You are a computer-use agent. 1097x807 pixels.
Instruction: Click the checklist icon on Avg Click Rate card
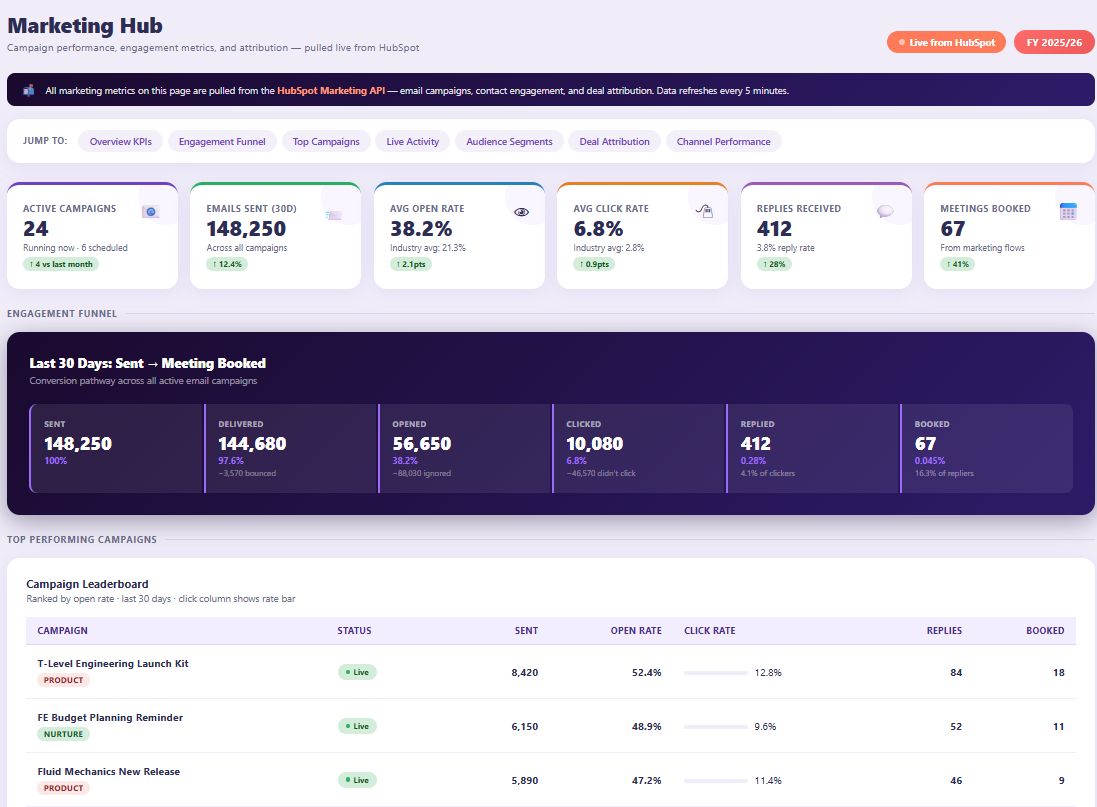703,211
